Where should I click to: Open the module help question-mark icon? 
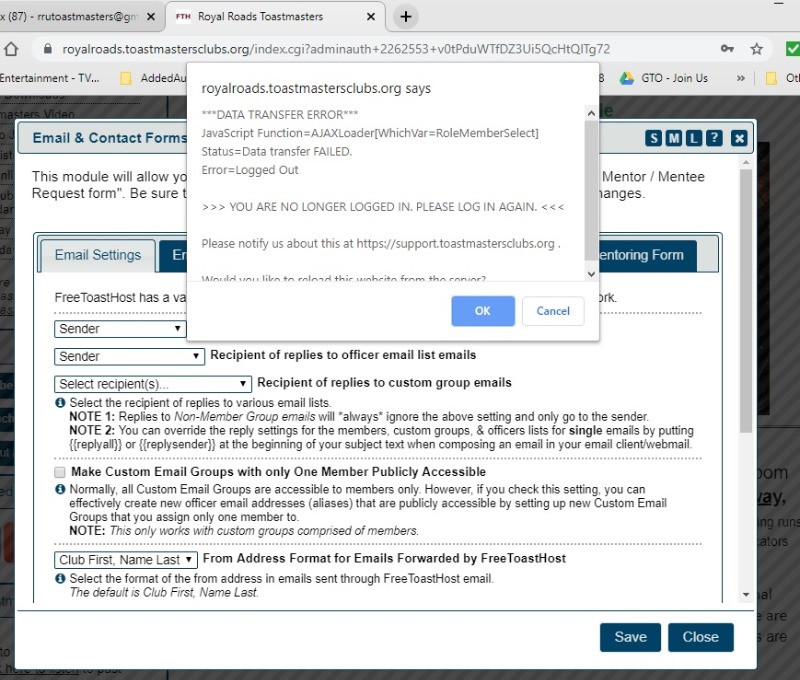[x=714, y=138]
